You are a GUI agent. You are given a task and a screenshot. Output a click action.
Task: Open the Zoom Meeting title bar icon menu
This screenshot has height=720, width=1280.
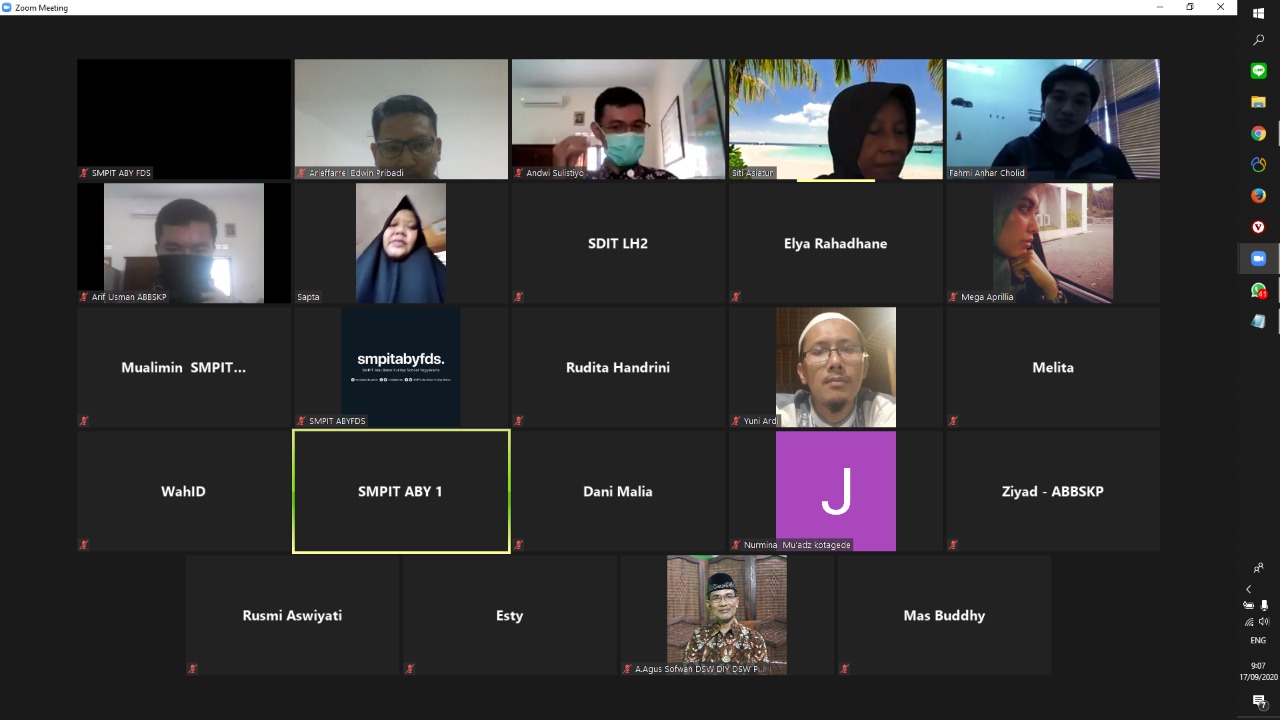point(7,7)
